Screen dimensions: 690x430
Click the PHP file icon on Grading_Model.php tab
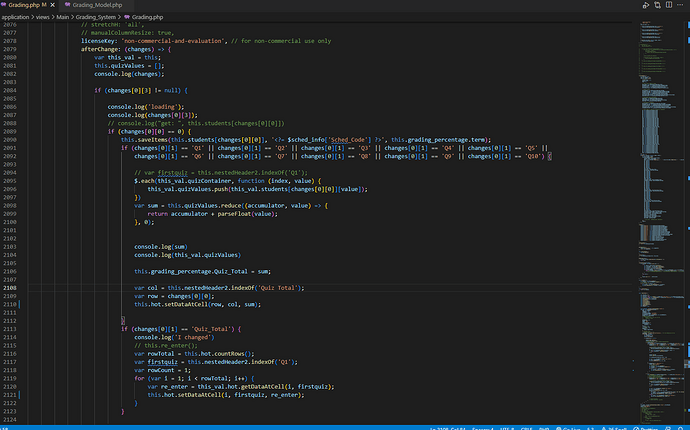[x=67, y=5]
